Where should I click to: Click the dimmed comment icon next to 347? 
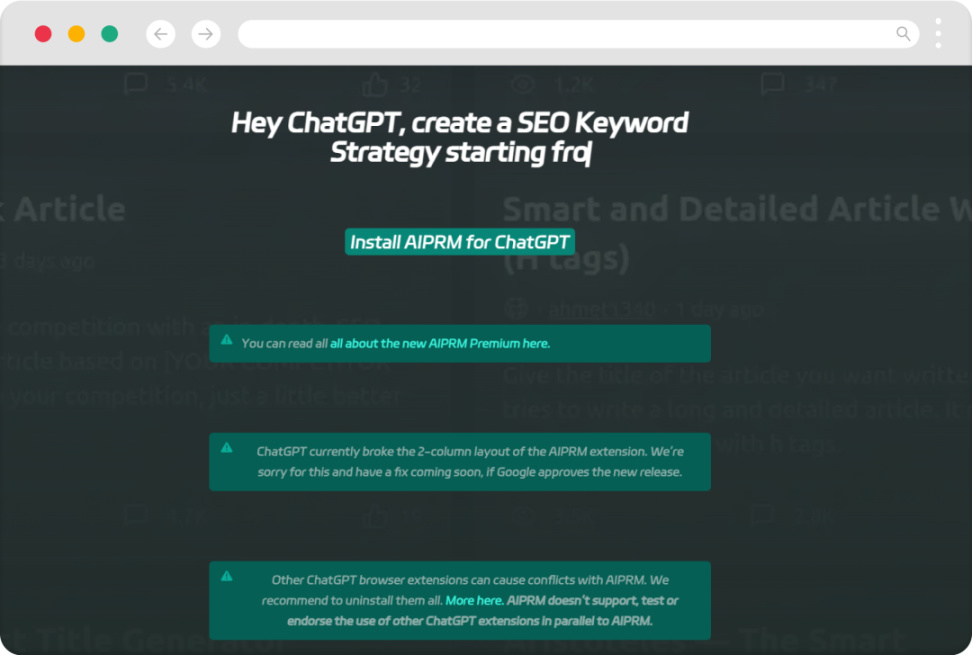772,83
